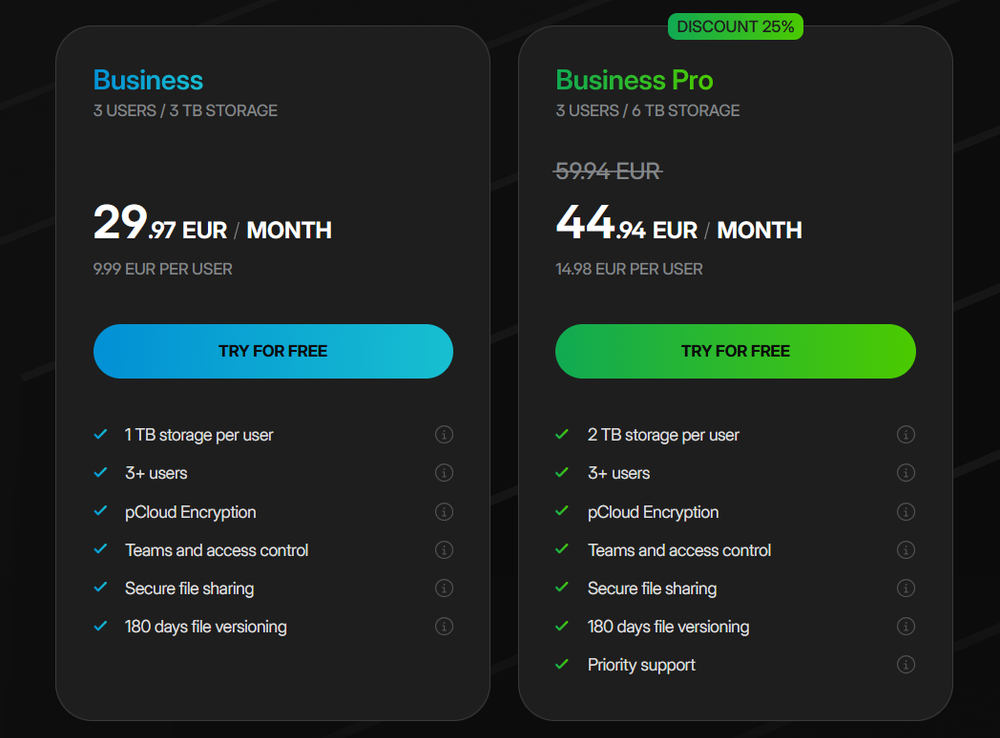View info for Secure file sharing on Business card
This screenshot has width=1000, height=738.
click(x=444, y=588)
